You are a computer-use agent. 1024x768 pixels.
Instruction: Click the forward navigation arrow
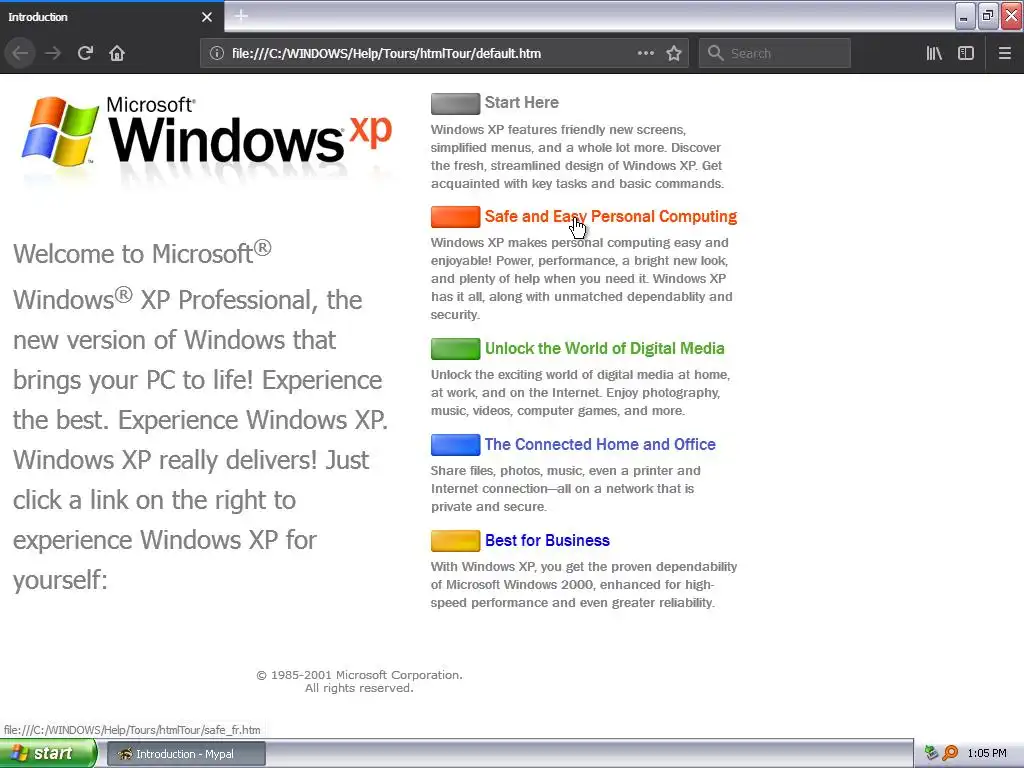click(53, 53)
